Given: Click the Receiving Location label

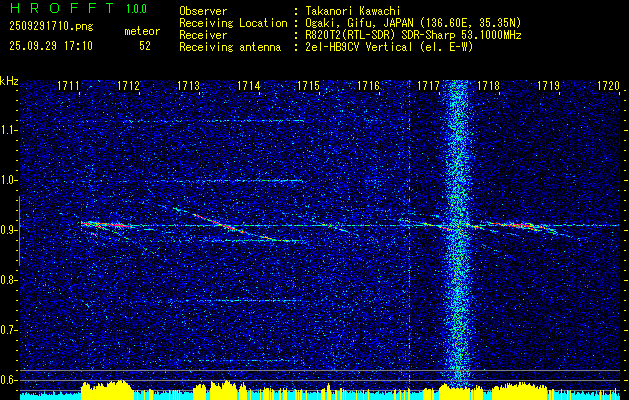Looking at the screenshot, I should coord(233,23).
